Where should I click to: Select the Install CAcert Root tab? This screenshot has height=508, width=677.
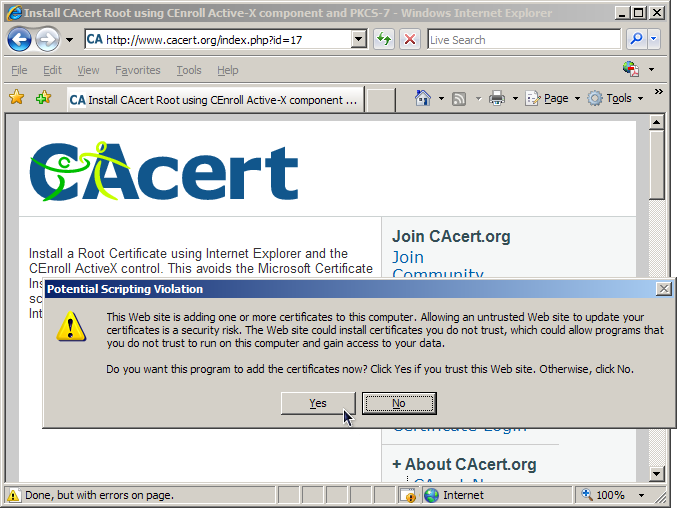click(215, 100)
